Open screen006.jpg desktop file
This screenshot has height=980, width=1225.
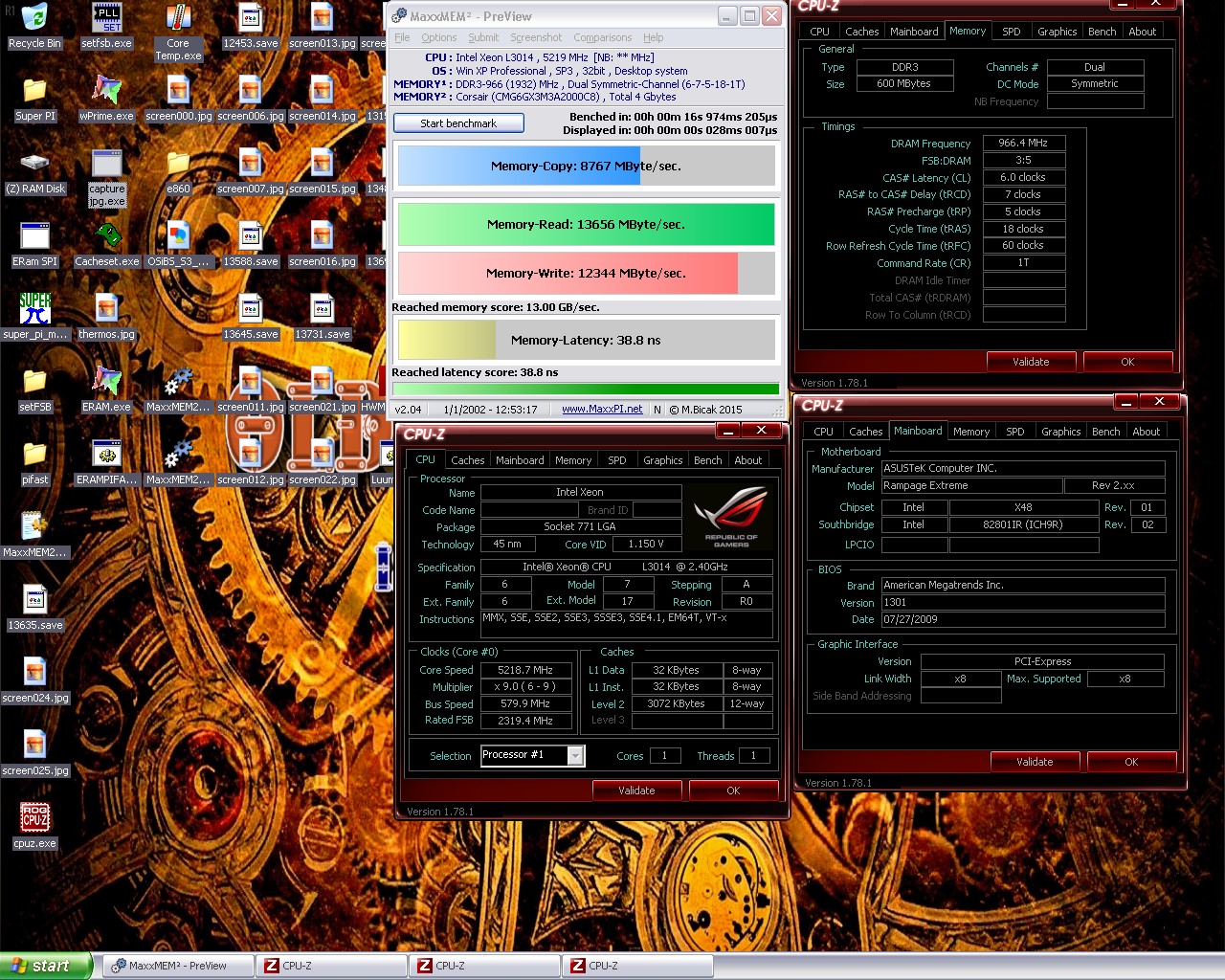251,99
